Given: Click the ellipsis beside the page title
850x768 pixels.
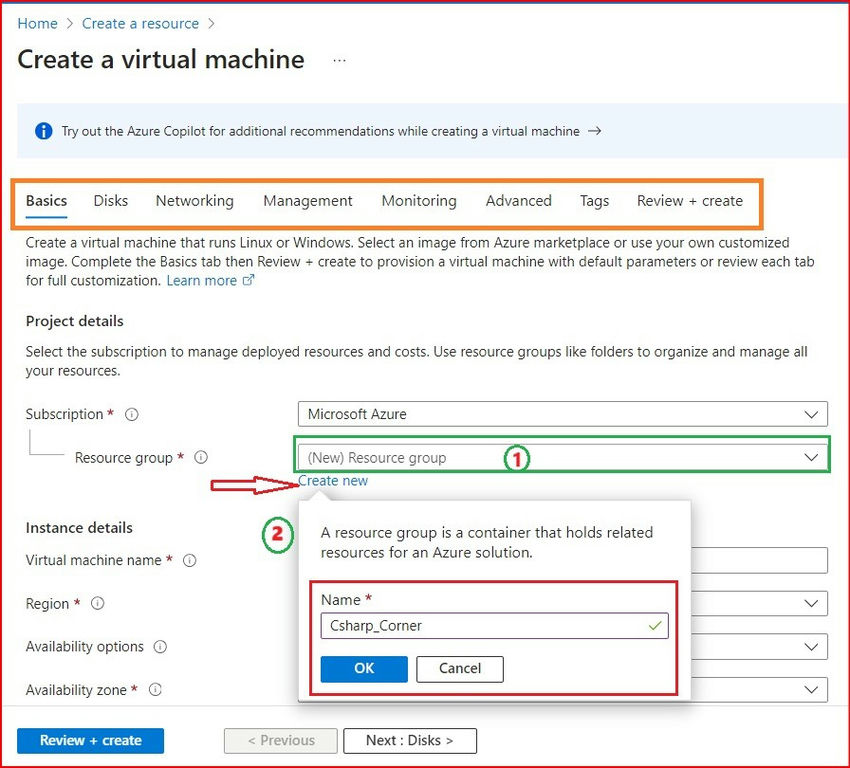Looking at the screenshot, I should tap(338, 59).
